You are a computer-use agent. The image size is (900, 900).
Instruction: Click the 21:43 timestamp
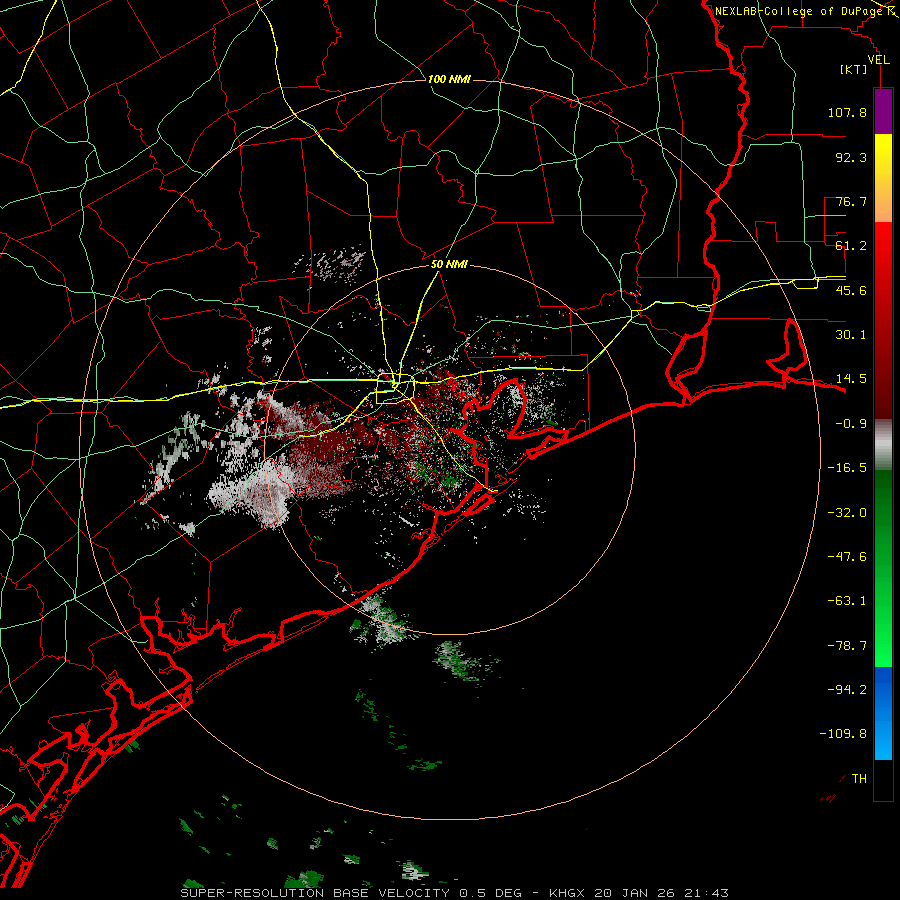pos(705,893)
